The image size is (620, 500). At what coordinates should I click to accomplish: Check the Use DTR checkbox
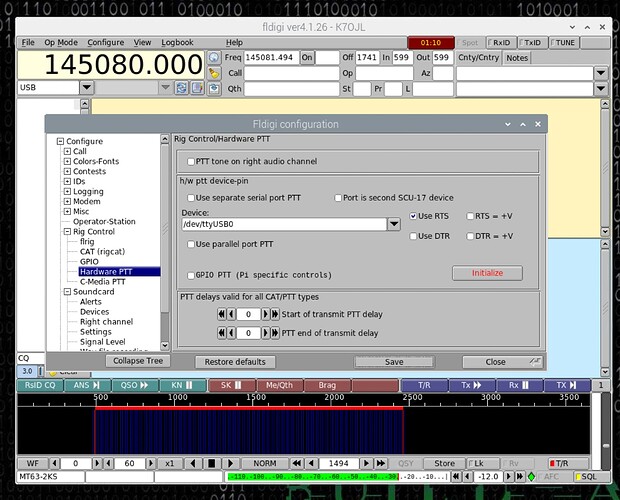[x=413, y=236]
